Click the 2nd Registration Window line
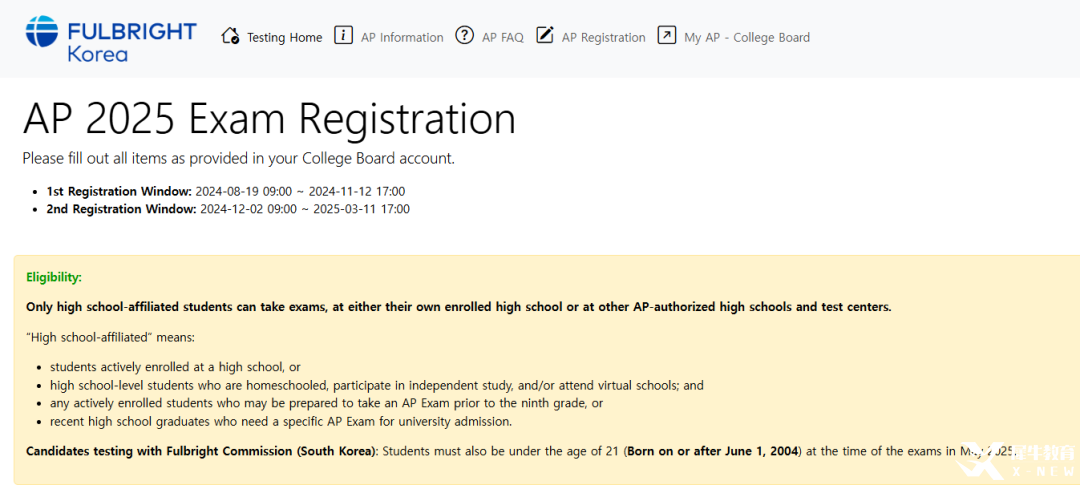The width and height of the screenshot is (1080, 485). coord(228,209)
